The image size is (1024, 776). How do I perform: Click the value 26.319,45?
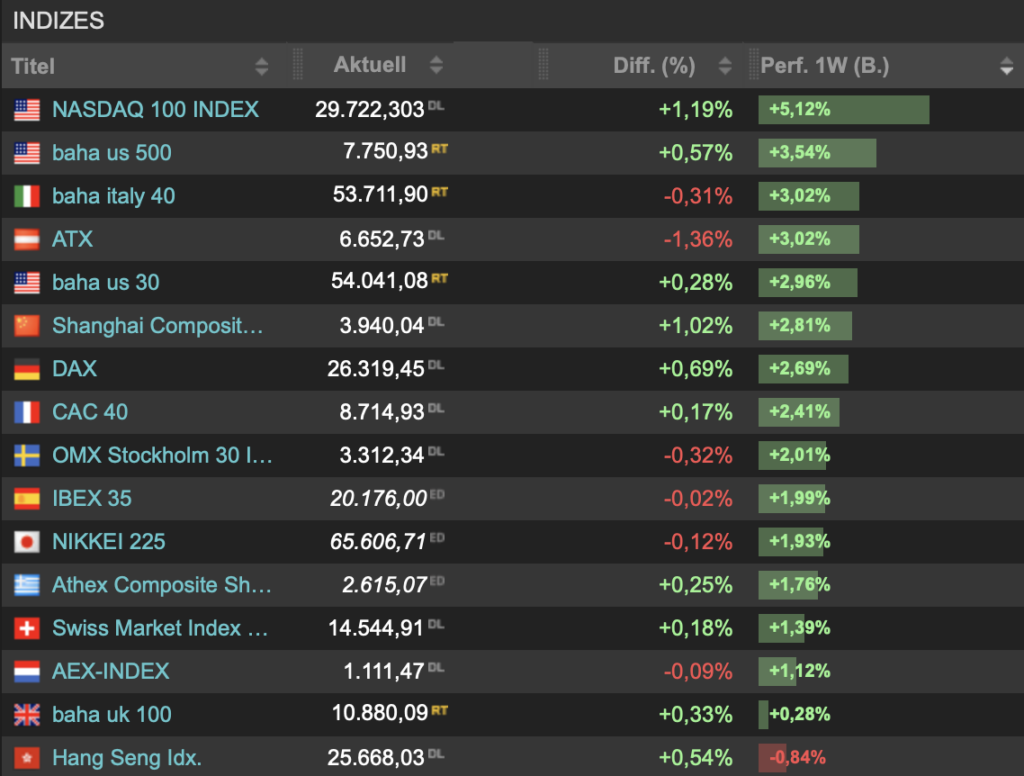point(376,369)
